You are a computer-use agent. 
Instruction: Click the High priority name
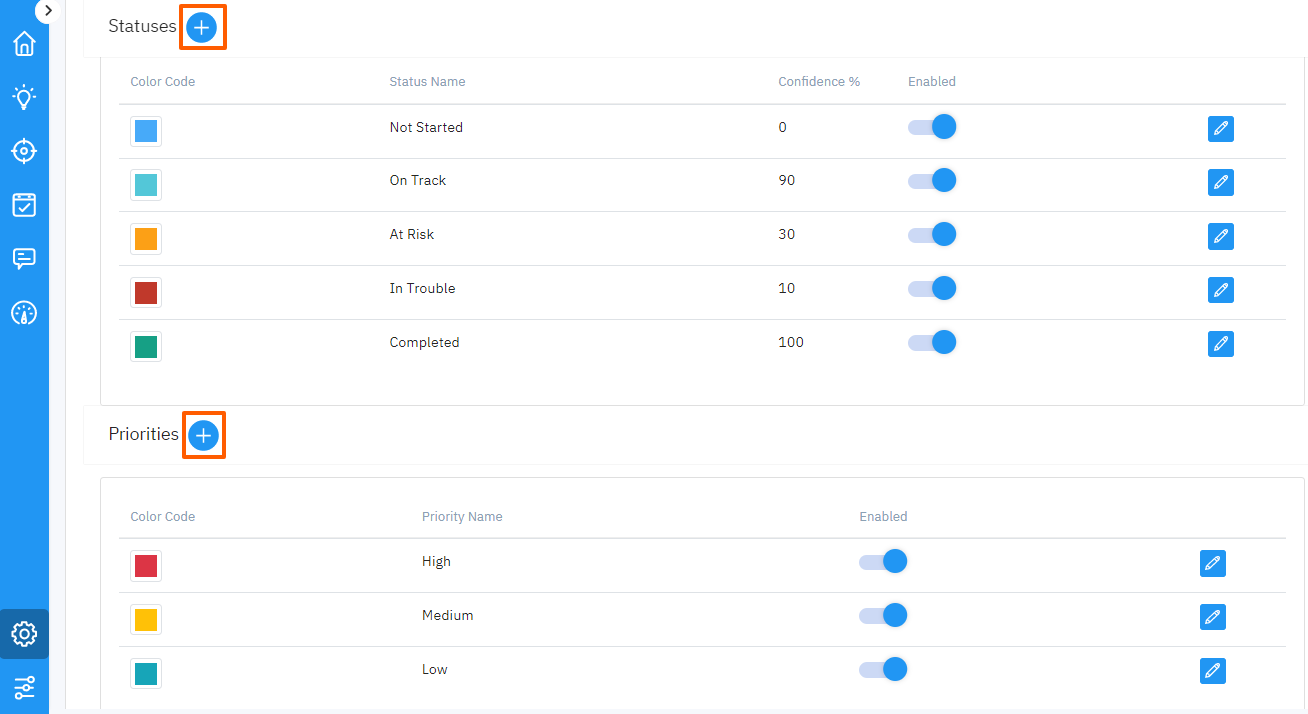(436, 562)
